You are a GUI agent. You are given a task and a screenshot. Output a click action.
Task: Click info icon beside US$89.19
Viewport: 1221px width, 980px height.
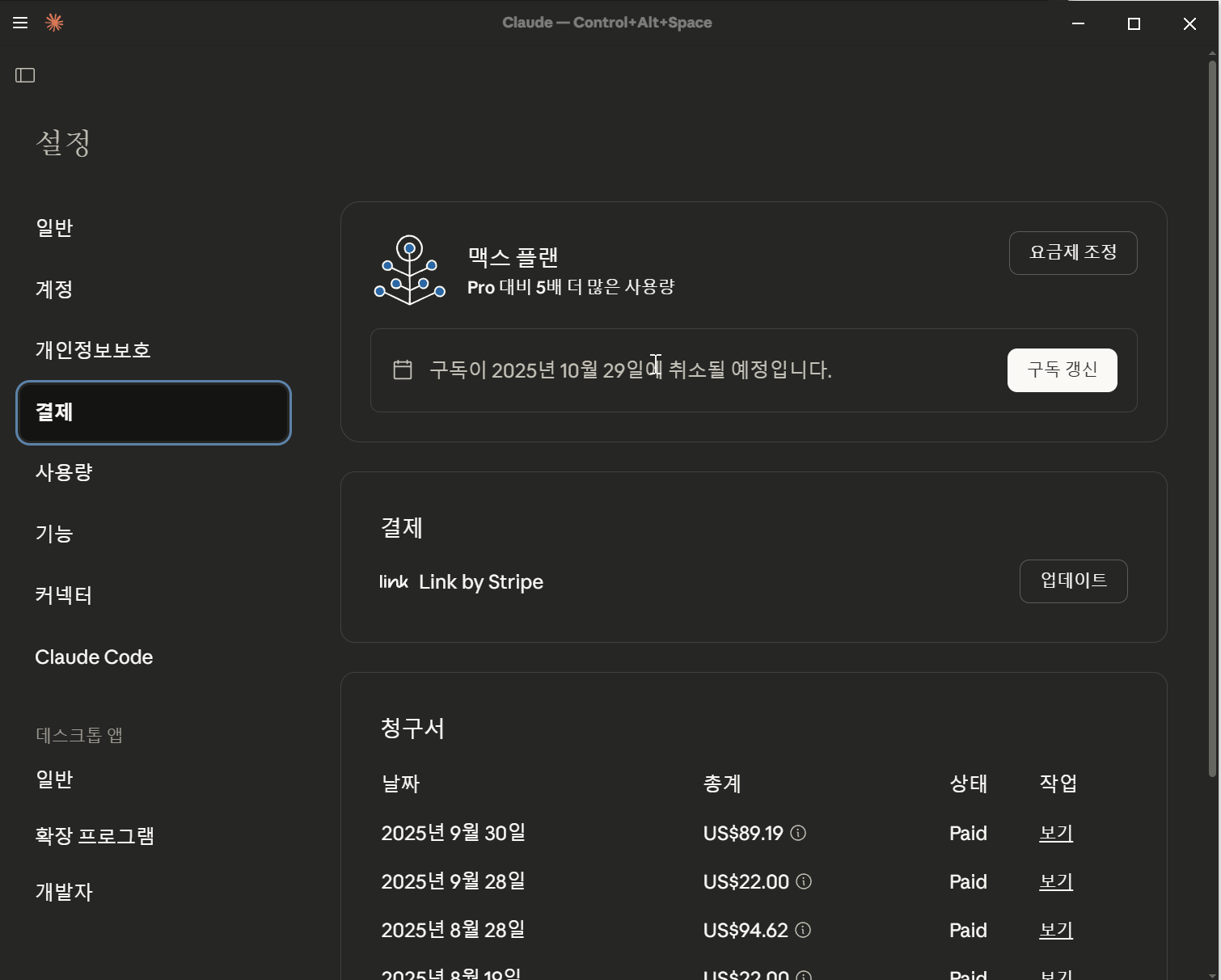pyautogui.click(x=798, y=833)
